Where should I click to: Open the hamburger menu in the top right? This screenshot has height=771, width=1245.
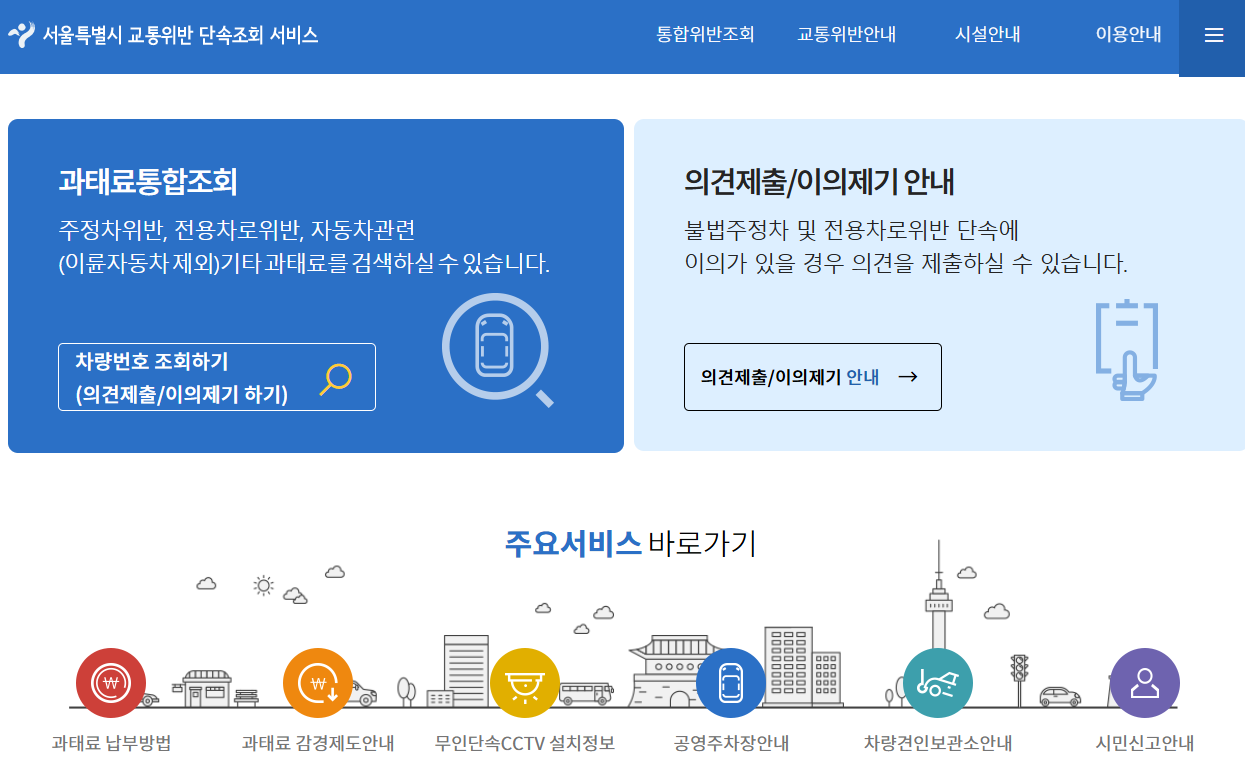tap(1213, 34)
